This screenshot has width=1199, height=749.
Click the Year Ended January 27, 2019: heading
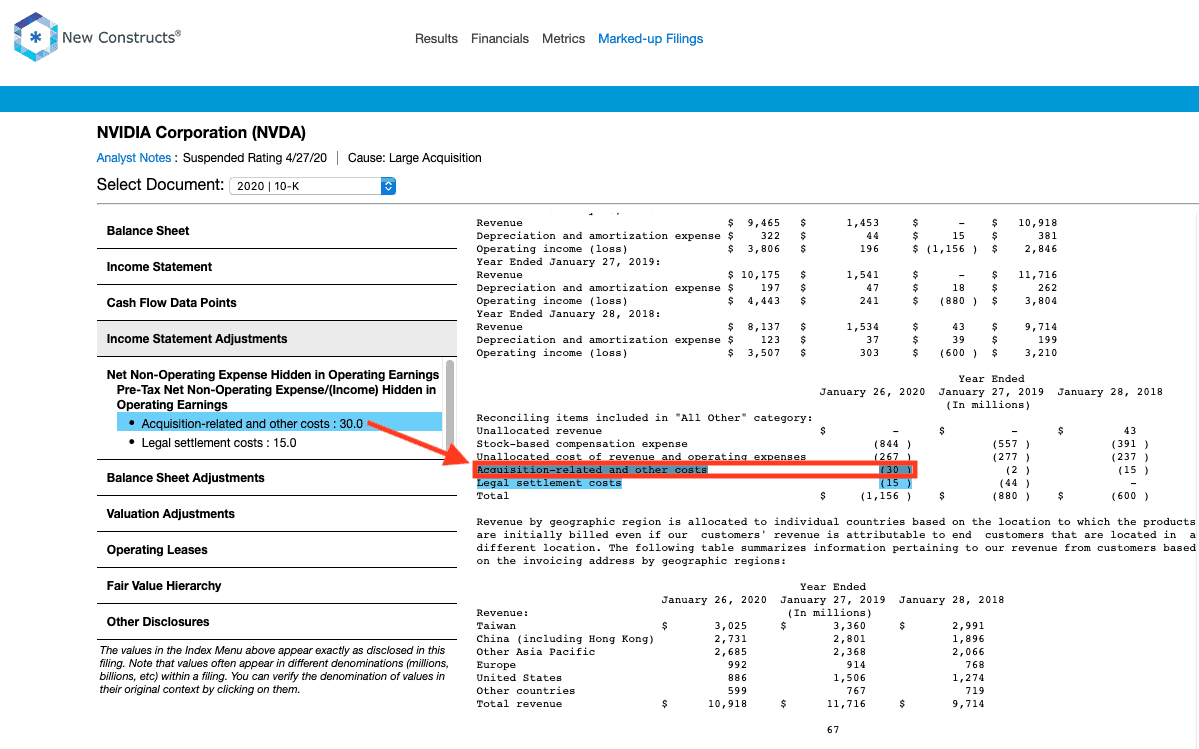[x=568, y=262]
